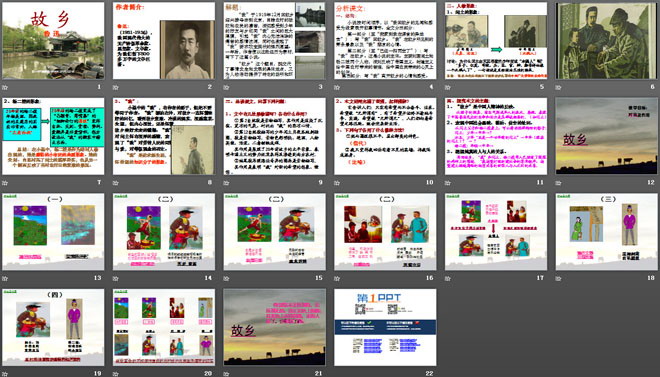Select slide 18 labeled (三)

tap(607, 232)
